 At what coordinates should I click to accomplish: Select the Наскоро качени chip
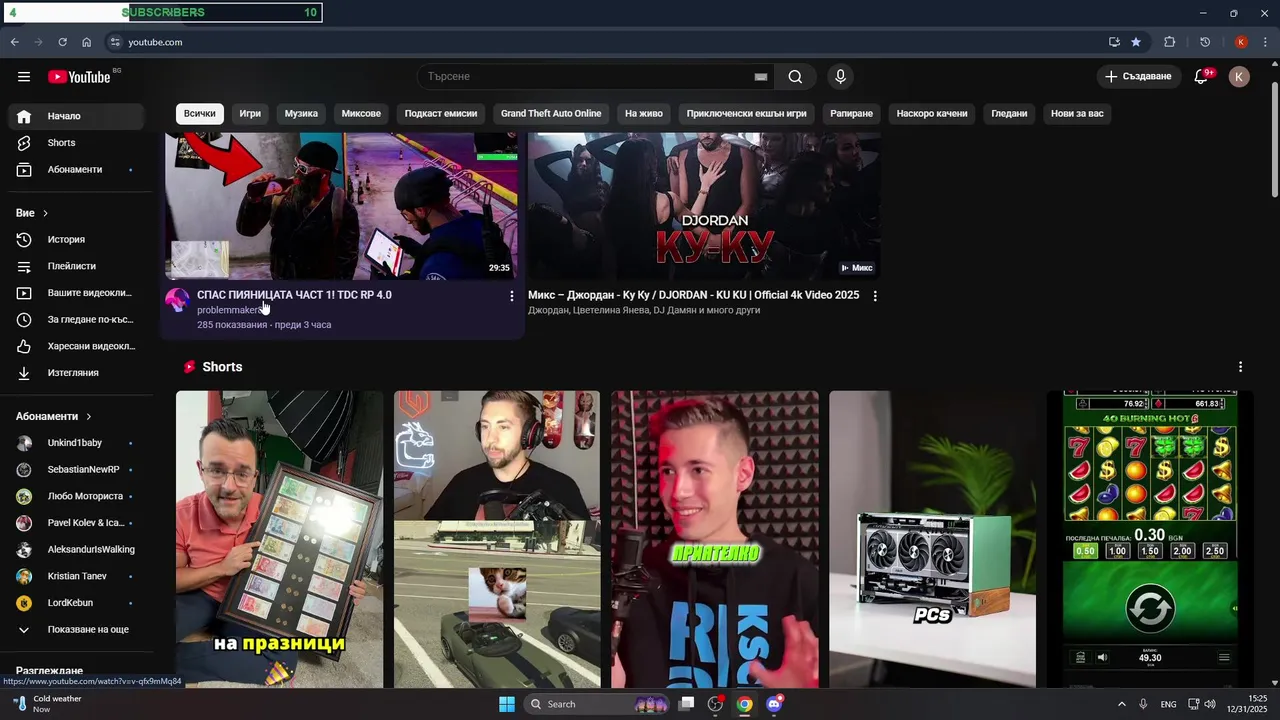point(932,113)
